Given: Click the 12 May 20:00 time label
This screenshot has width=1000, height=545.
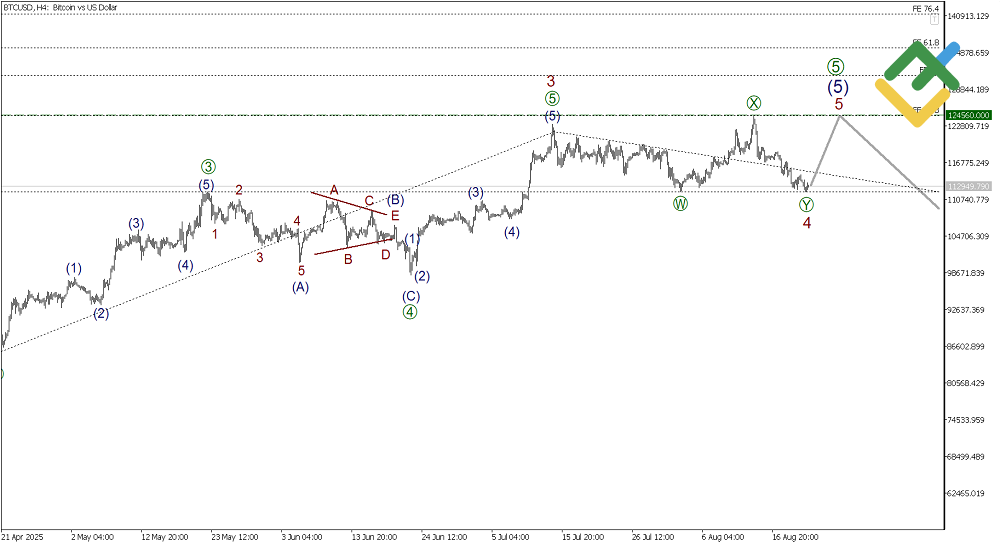Looking at the screenshot, I should (x=165, y=537).
